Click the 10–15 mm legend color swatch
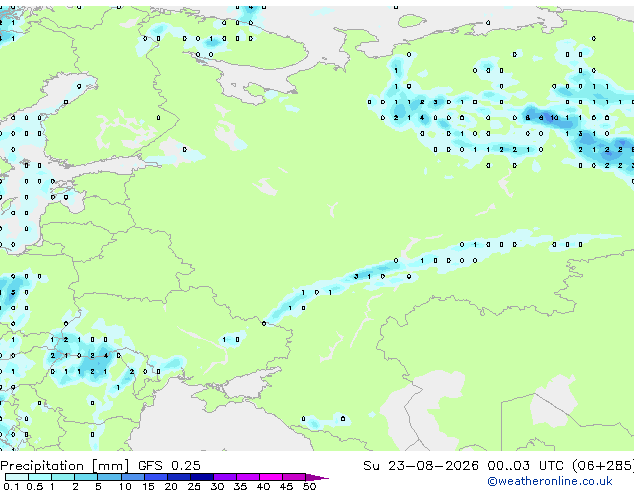Image resolution: width=634 pixels, height=490 pixels. (132, 477)
